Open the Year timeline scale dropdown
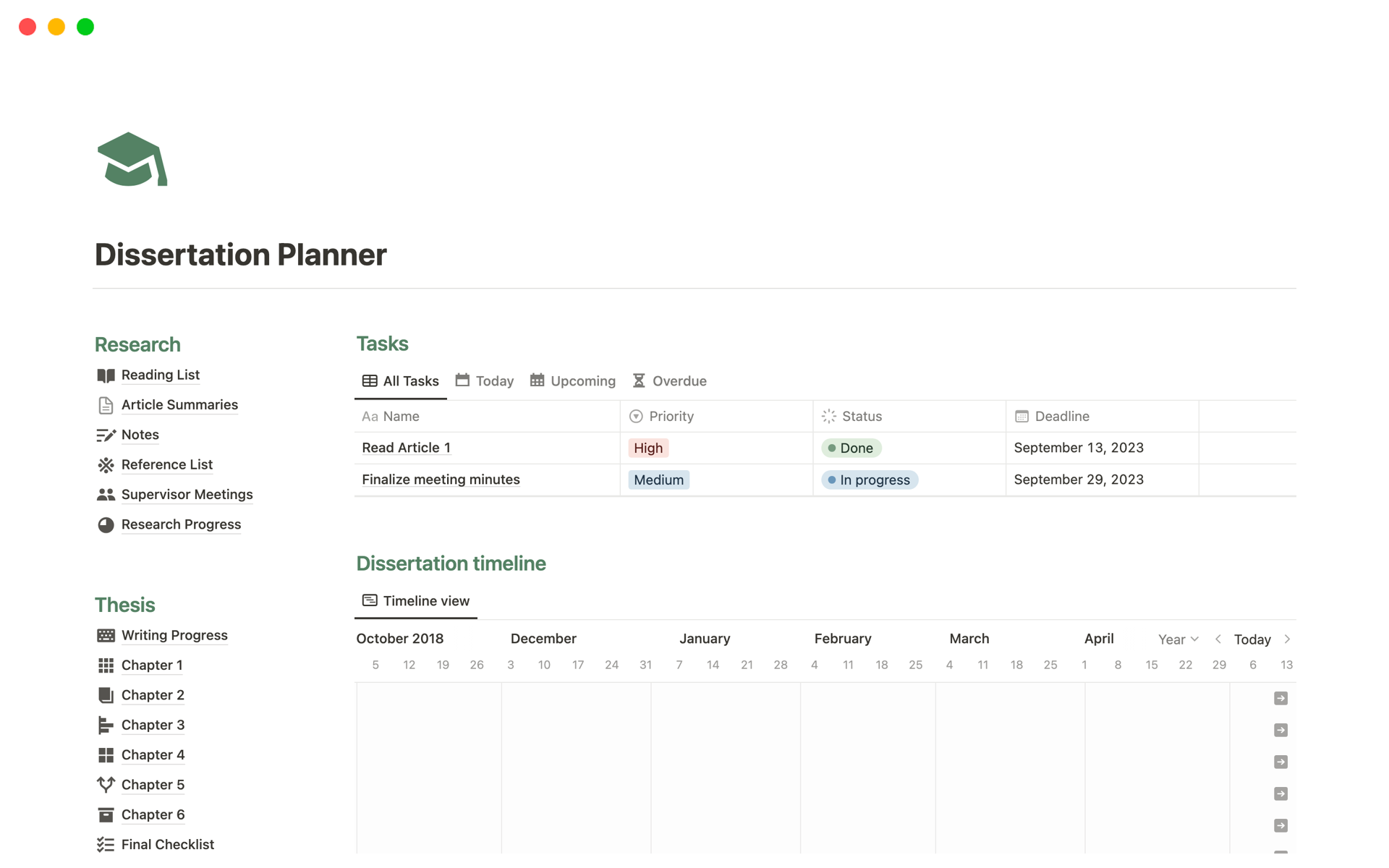Viewport: 1389px width, 868px height. 1178,639
